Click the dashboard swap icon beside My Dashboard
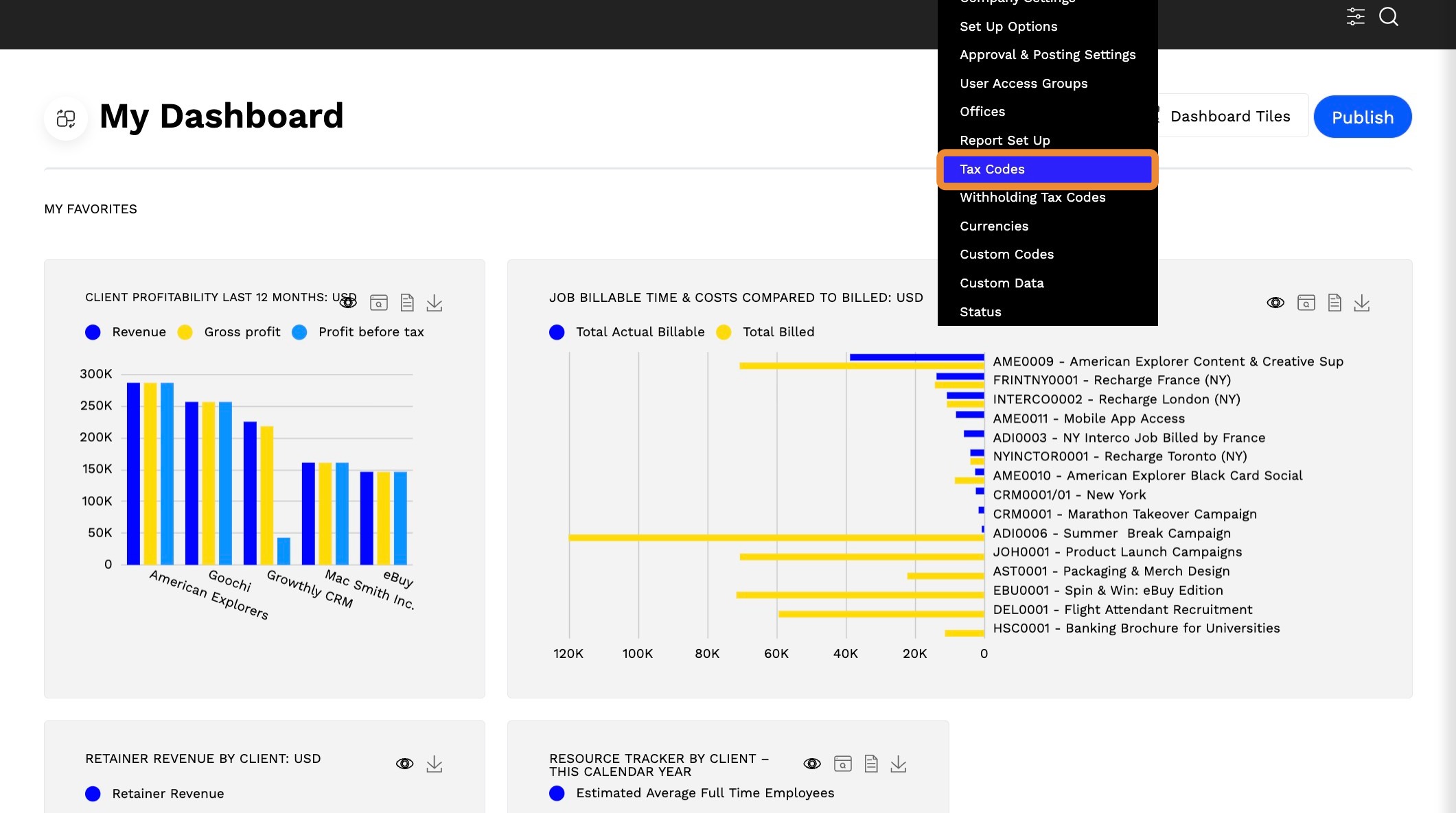Screen dimensions: 1456x813 [66, 119]
